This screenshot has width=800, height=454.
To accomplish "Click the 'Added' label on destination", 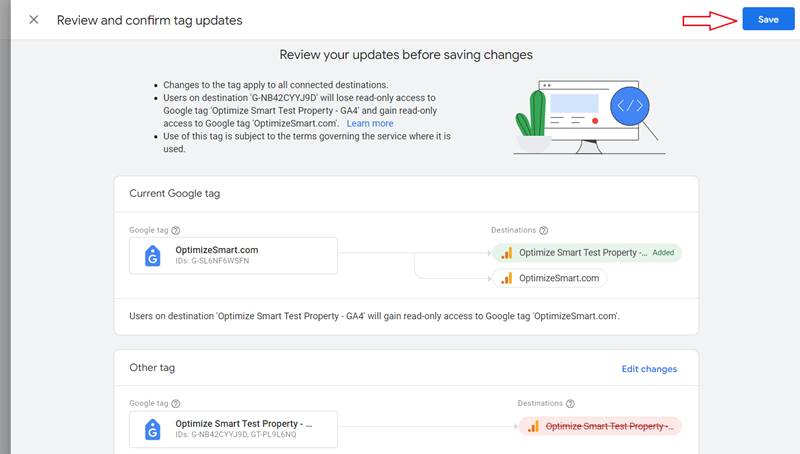I will 663,253.
